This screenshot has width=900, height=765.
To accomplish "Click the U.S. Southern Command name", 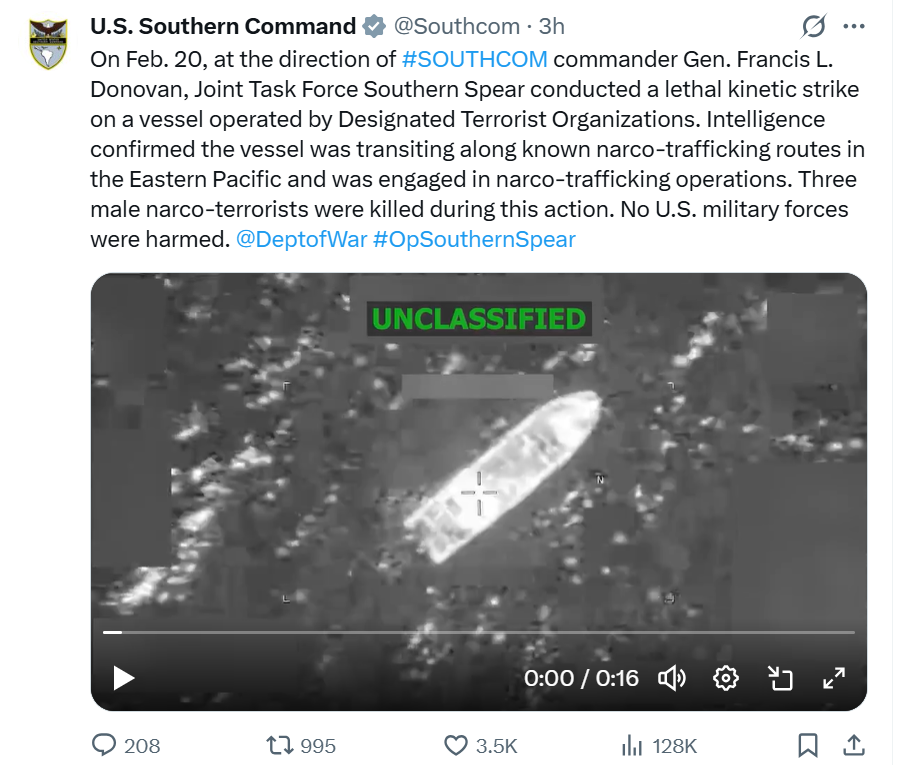I will coord(223,26).
